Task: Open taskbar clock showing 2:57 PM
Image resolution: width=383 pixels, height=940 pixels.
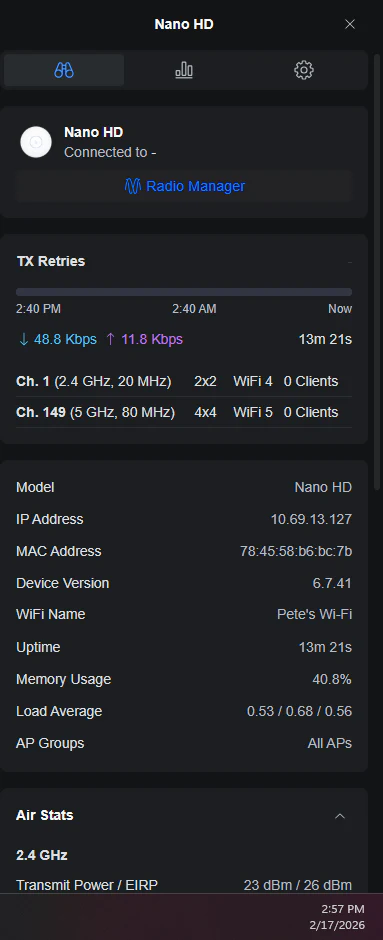Action: (343, 909)
